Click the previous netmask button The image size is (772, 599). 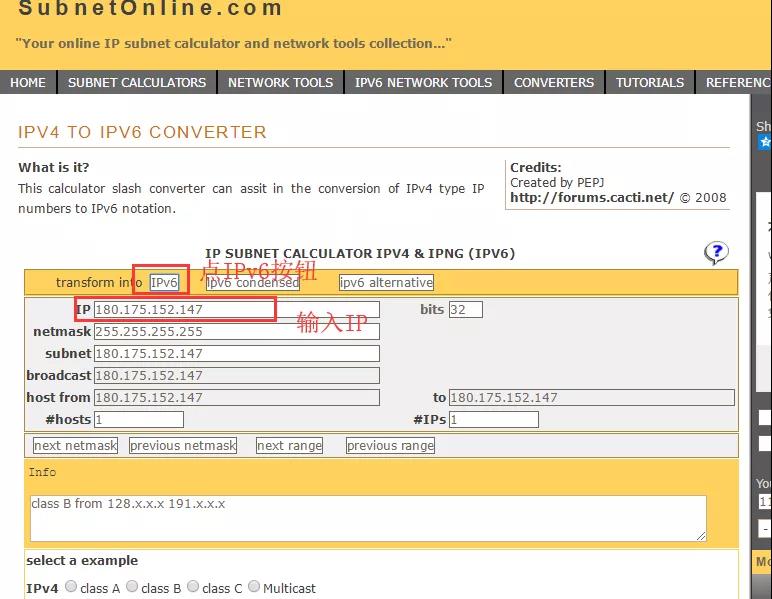(x=183, y=446)
